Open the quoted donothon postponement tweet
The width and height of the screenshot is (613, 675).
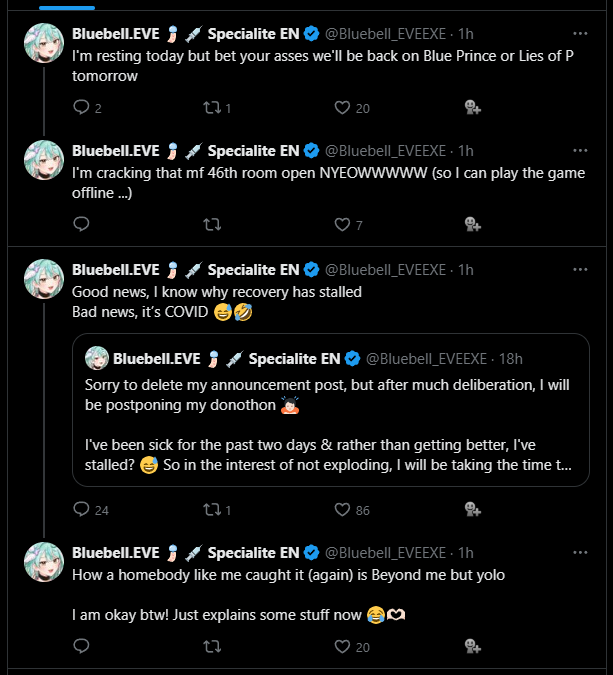(331, 410)
